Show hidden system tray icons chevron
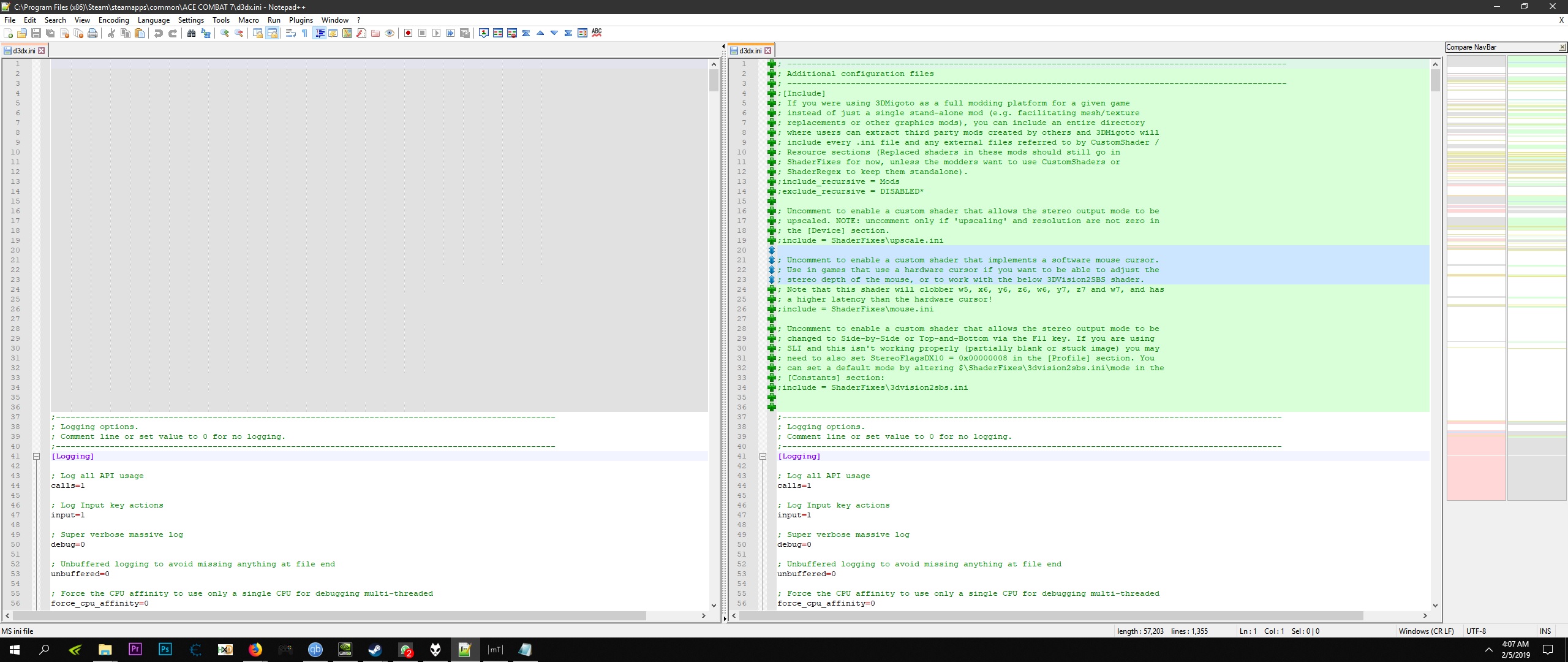 pos(1488,650)
